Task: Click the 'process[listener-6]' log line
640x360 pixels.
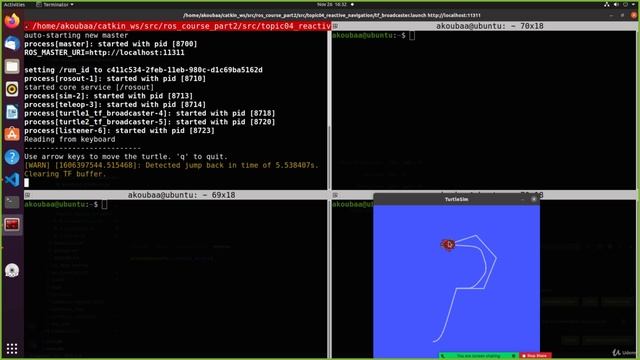Action: 119,131
